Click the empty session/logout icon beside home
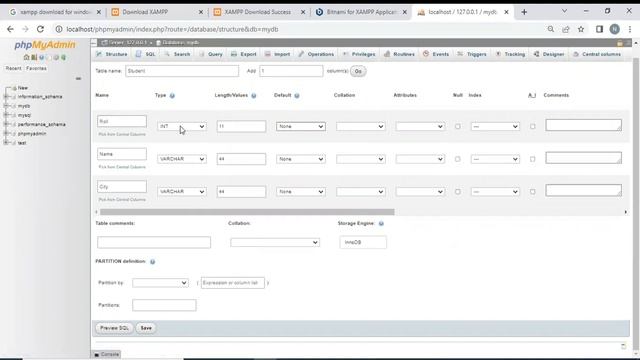 point(34,58)
